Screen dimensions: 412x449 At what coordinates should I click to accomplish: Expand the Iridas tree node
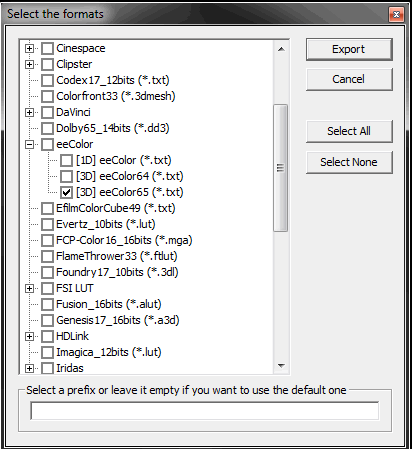[x=29, y=368]
